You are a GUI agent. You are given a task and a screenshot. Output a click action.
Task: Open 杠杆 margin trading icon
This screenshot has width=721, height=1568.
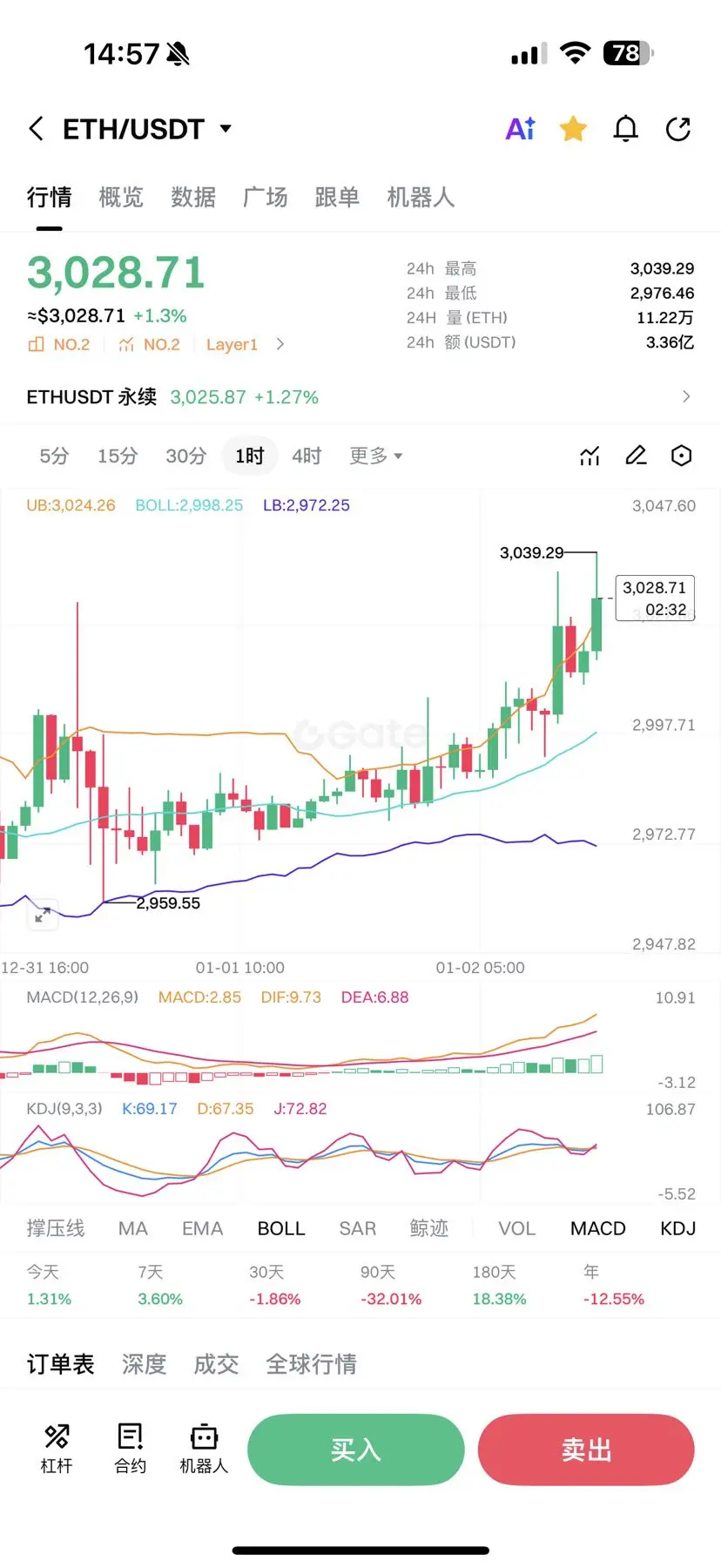[57, 1449]
